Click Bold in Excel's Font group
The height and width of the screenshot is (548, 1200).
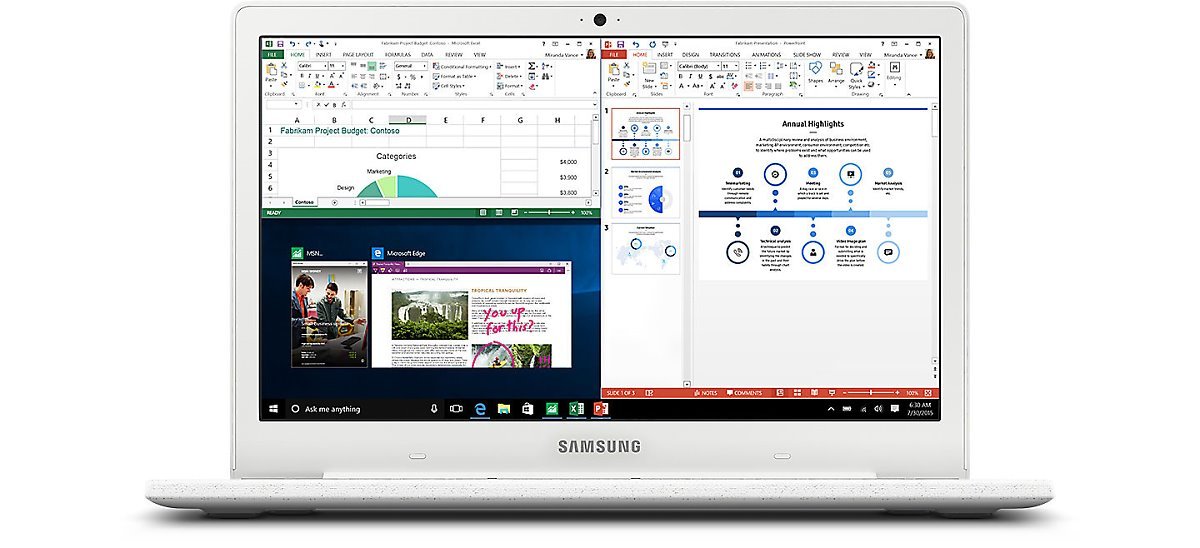[x=302, y=76]
